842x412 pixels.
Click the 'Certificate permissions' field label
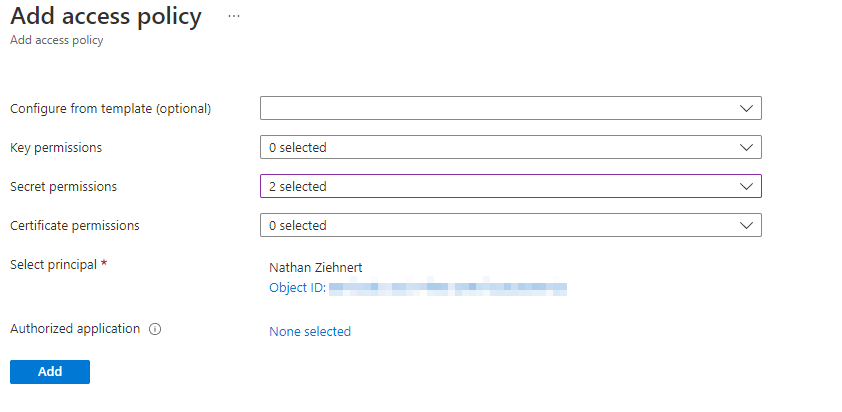(75, 225)
